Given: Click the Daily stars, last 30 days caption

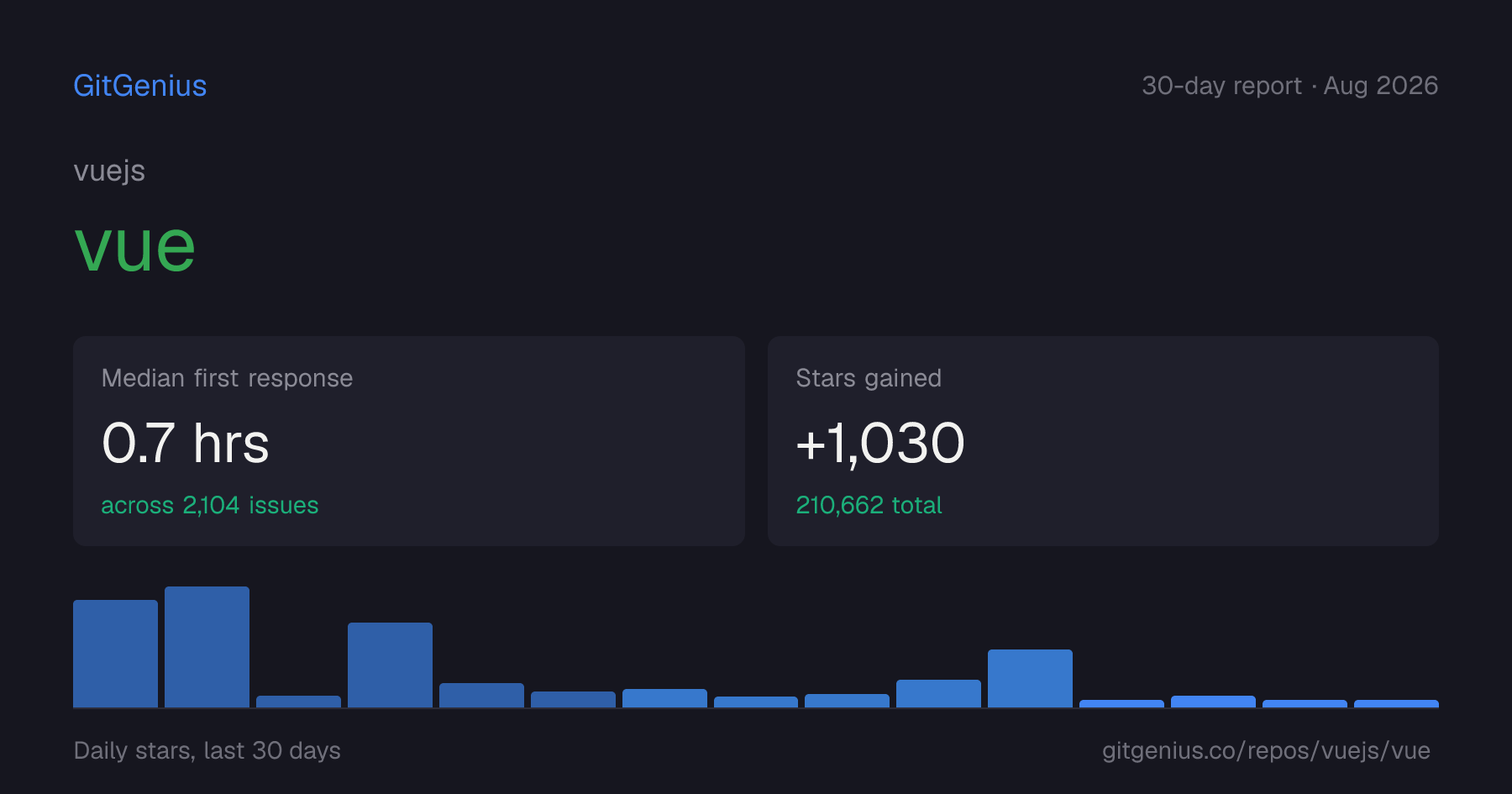Looking at the screenshot, I should tap(207, 750).
